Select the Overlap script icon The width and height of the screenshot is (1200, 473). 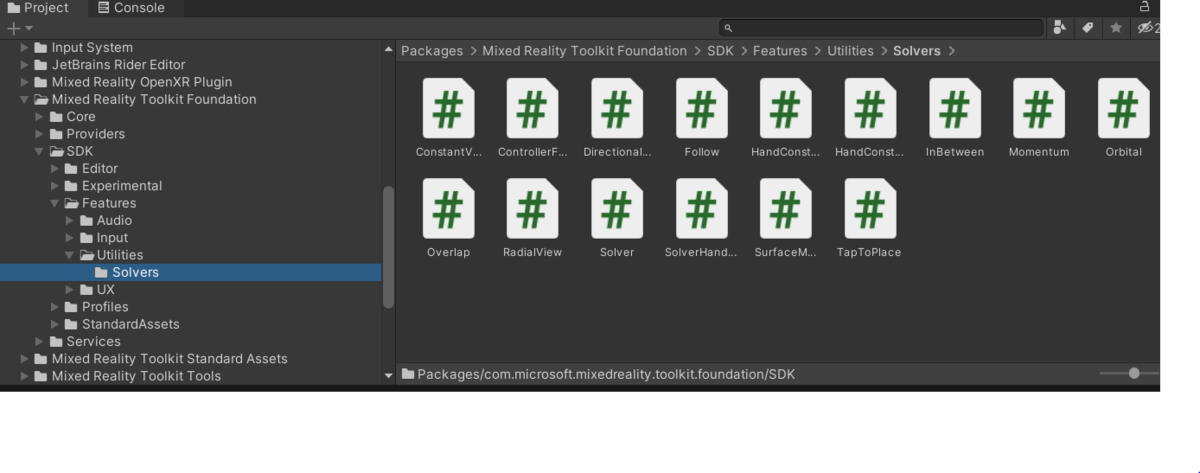point(448,208)
